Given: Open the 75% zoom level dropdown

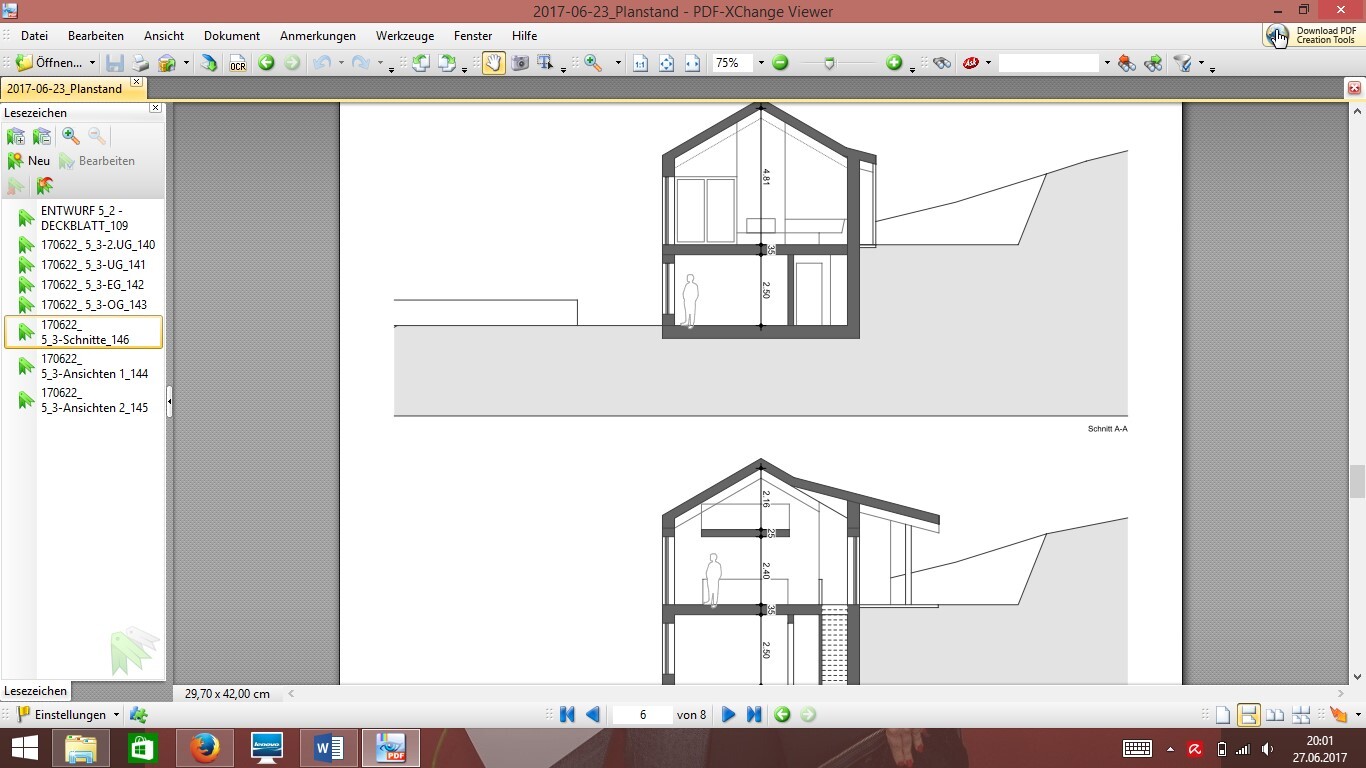Looking at the screenshot, I should 760,63.
